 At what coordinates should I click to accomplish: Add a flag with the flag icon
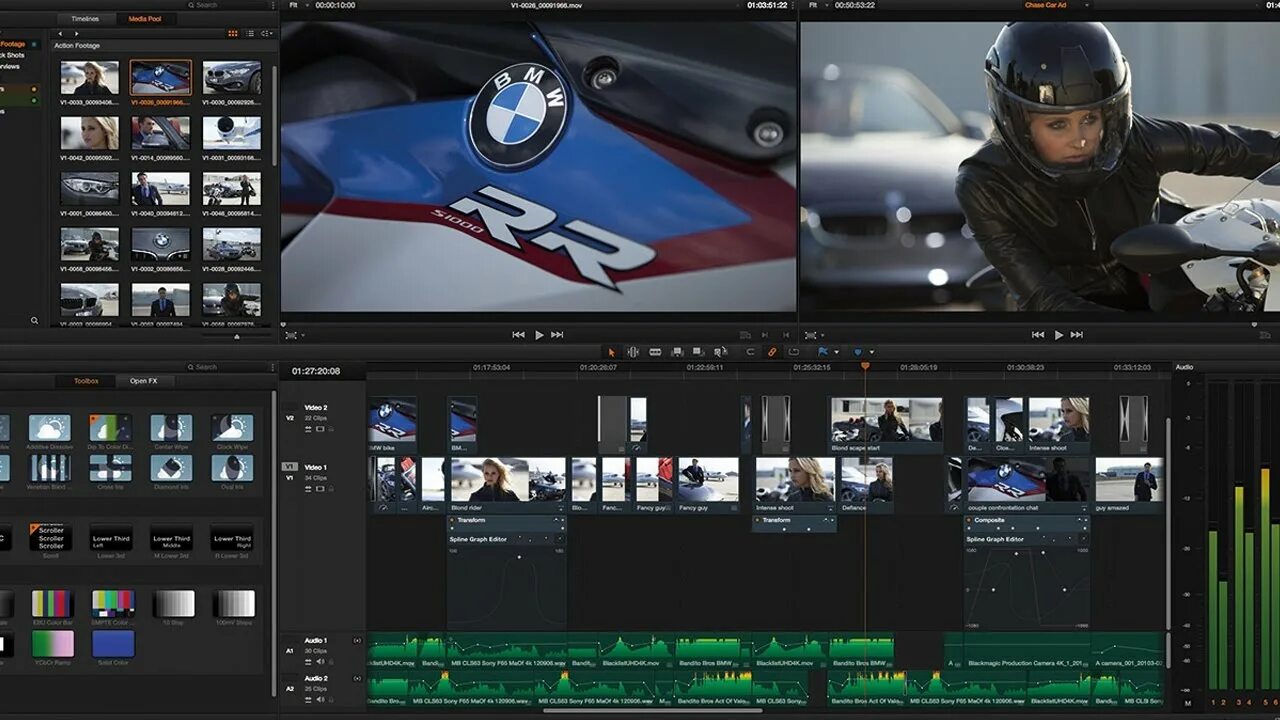[823, 352]
